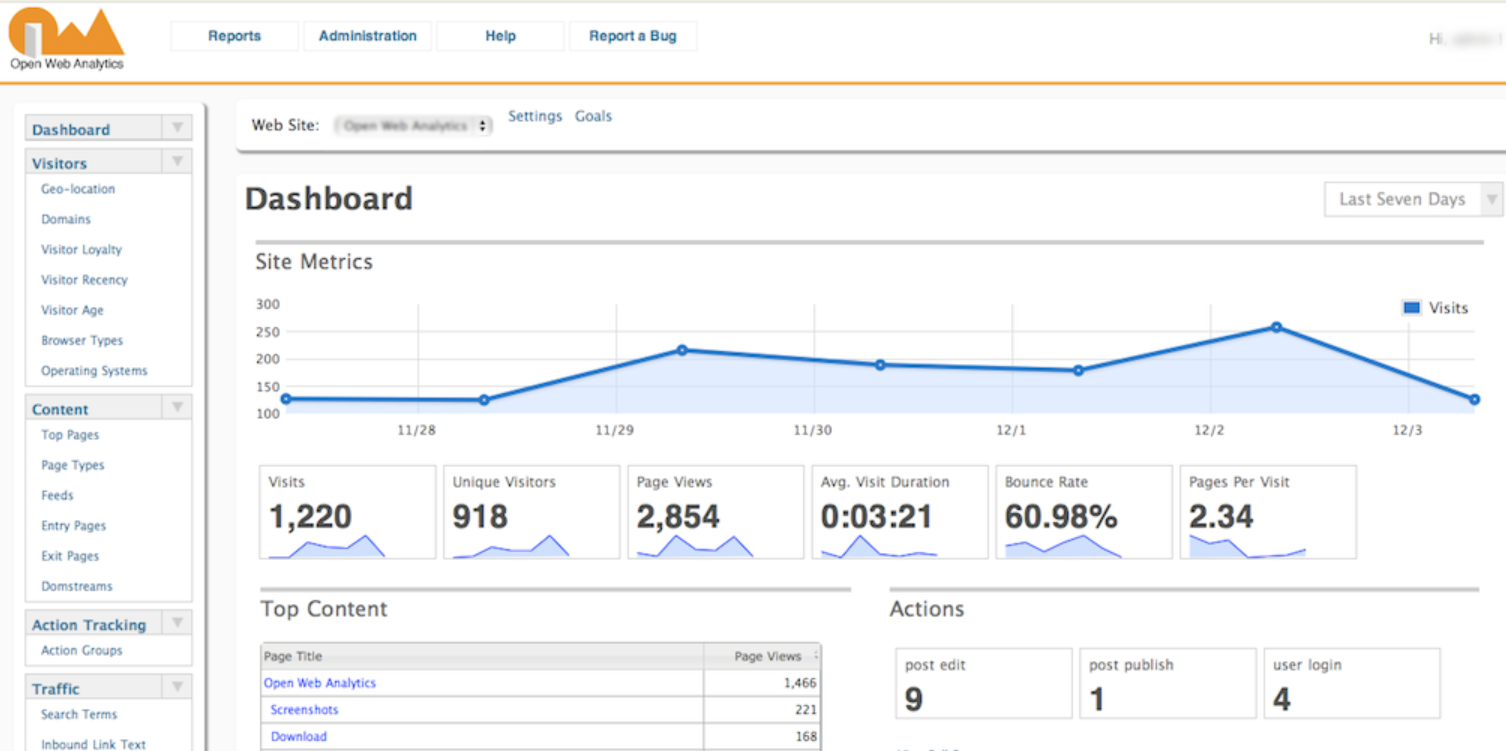Click the post edit action box
Screen dimensions: 1506x751
click(984, 684)
